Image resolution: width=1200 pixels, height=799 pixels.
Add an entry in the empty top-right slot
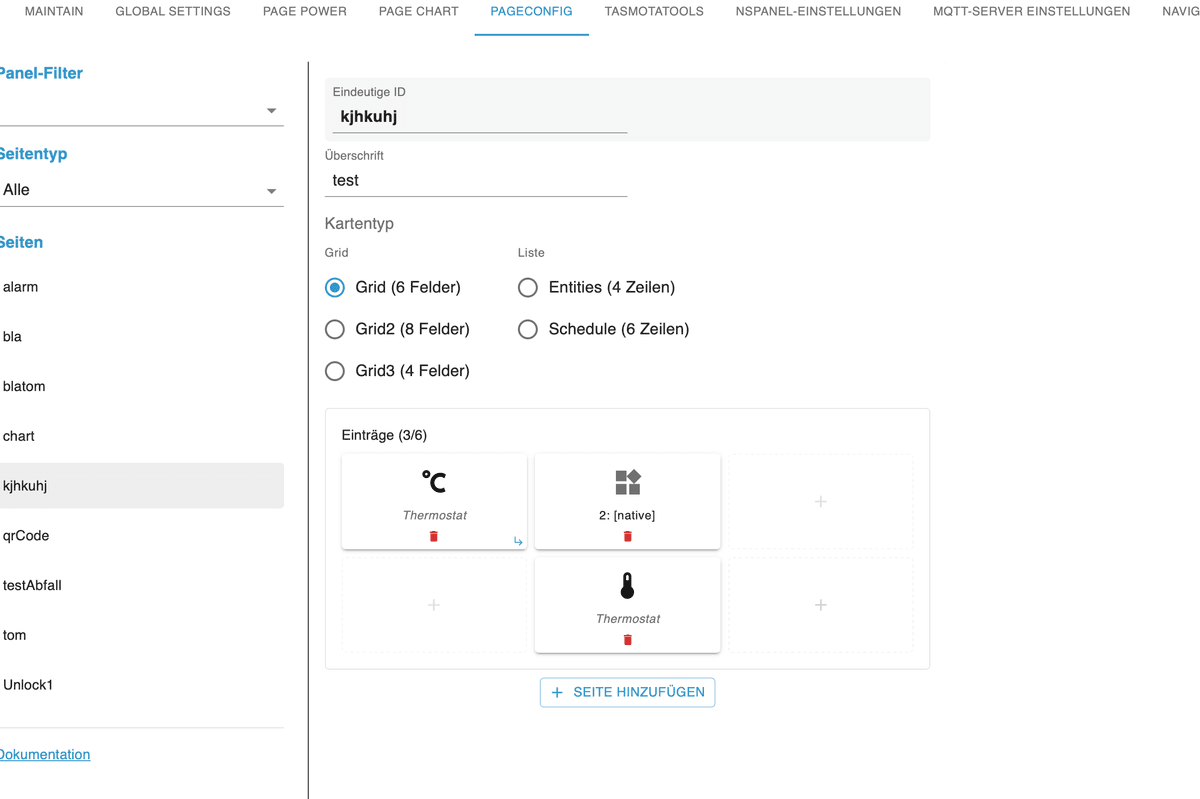tap(820, 502)
